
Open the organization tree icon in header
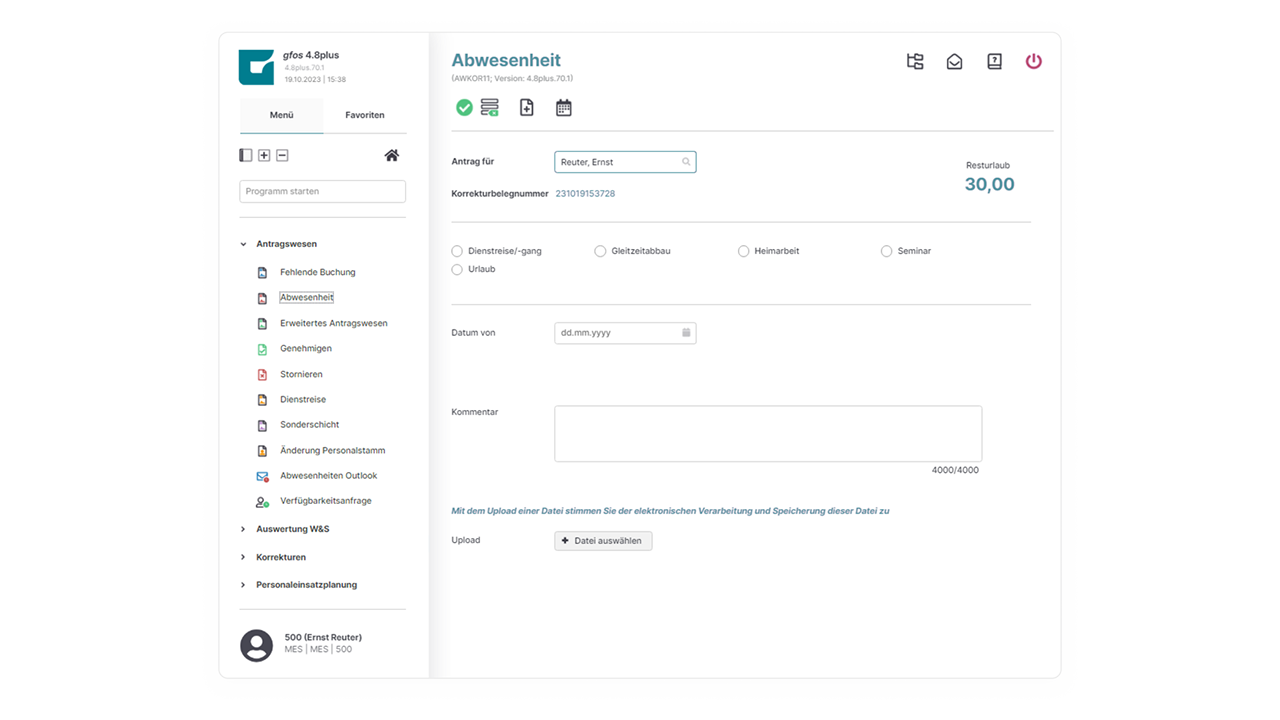(x=915, y=61)
